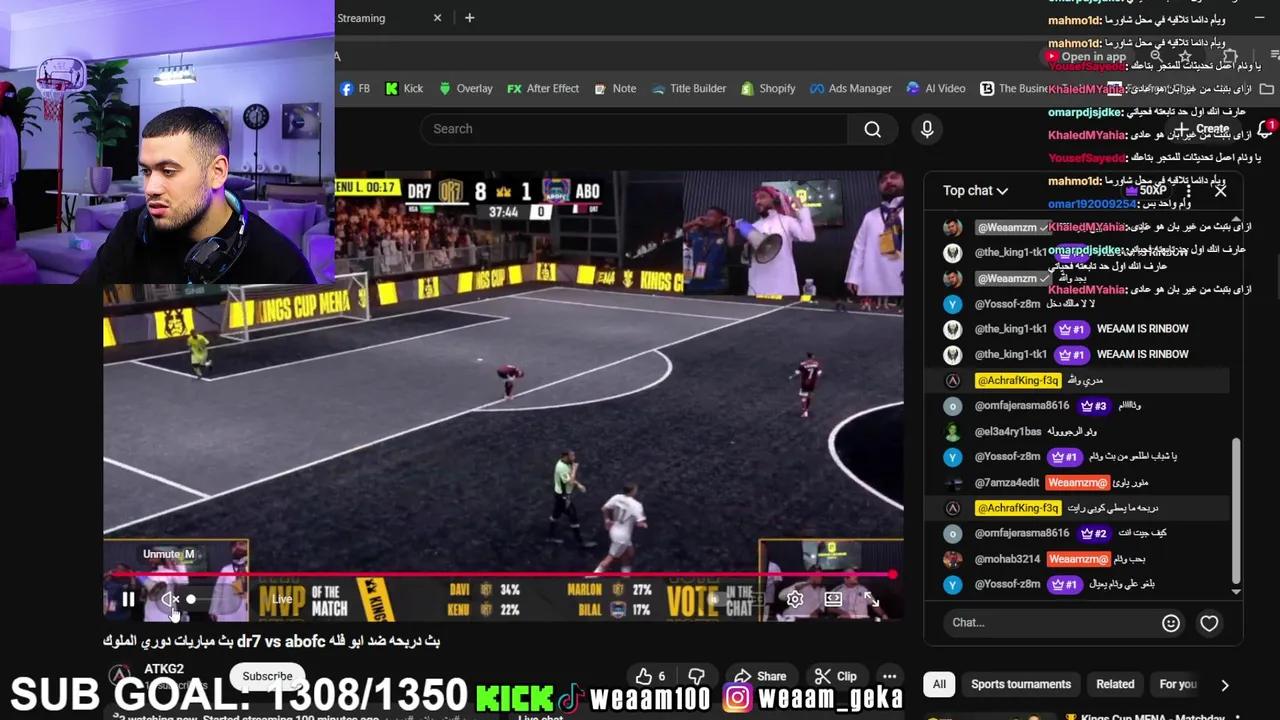Clip the live stream
Screen dimensions: 1280x720
[835, 676]
